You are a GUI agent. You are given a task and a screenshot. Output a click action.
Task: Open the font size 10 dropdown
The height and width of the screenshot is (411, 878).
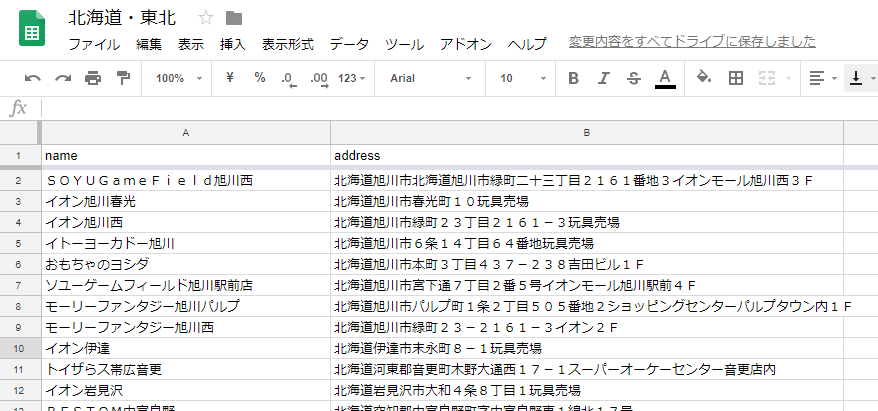tap(522, 78)
